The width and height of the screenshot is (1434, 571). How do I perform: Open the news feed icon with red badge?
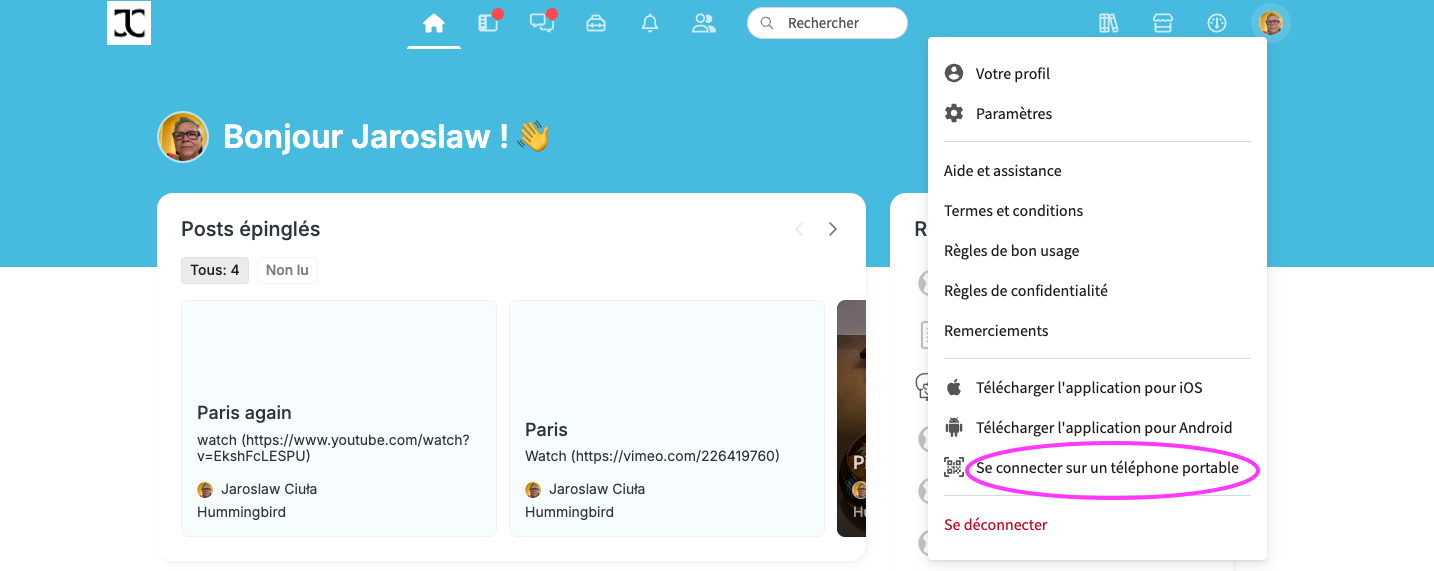point(488,23)
